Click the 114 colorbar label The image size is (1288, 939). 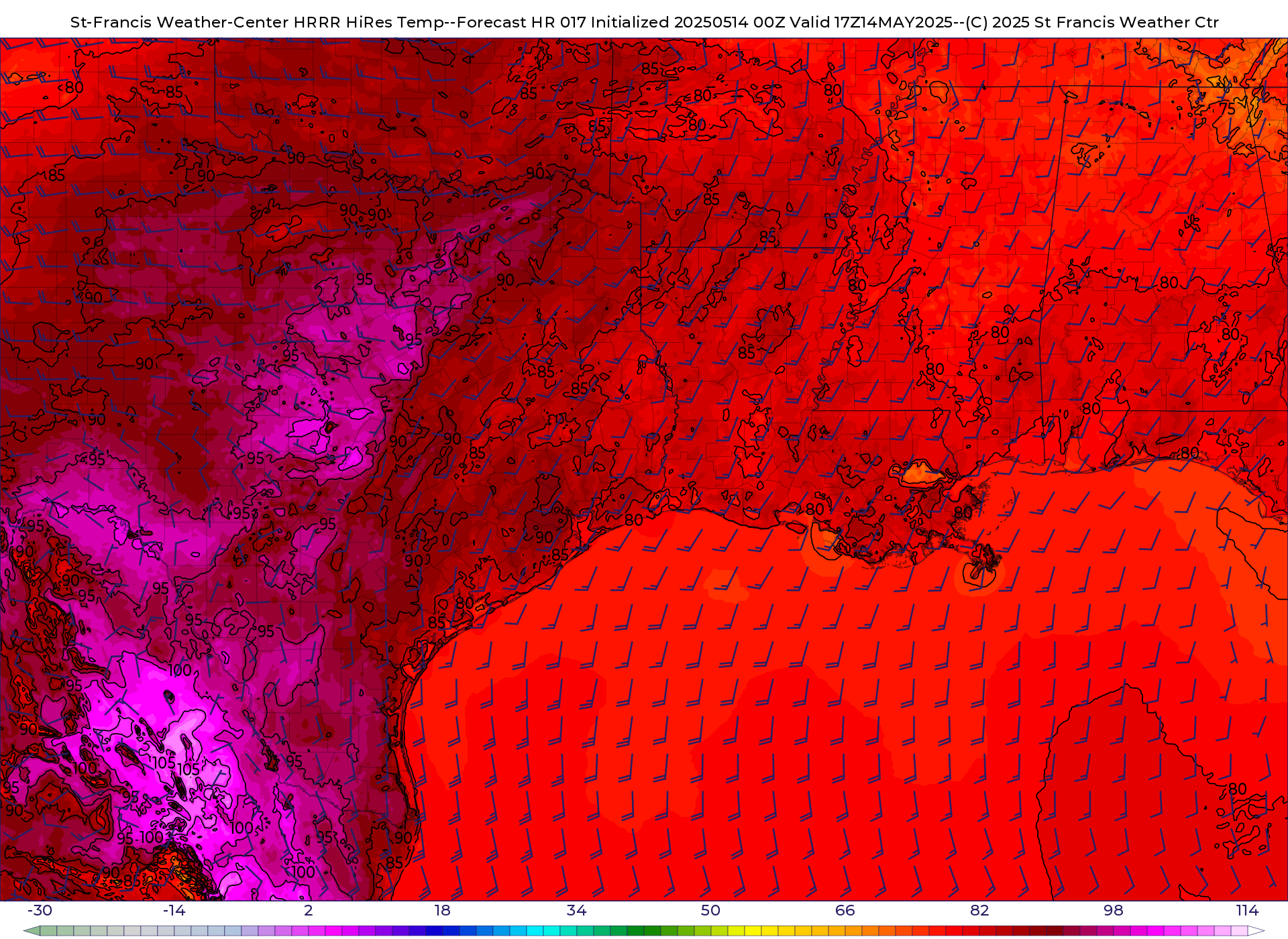1247,910
